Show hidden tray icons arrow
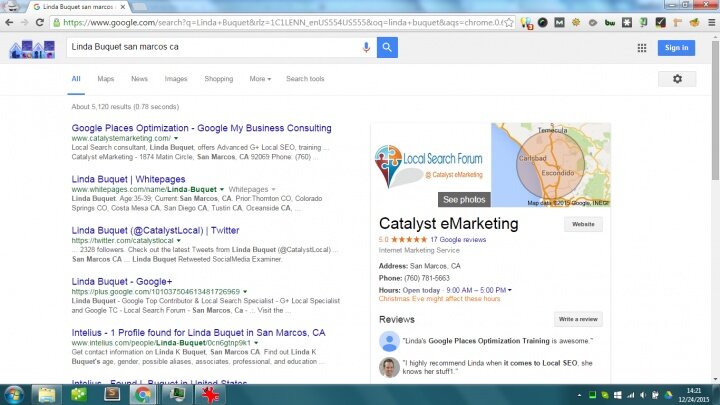720x405 pixels. tap(579, 395)
